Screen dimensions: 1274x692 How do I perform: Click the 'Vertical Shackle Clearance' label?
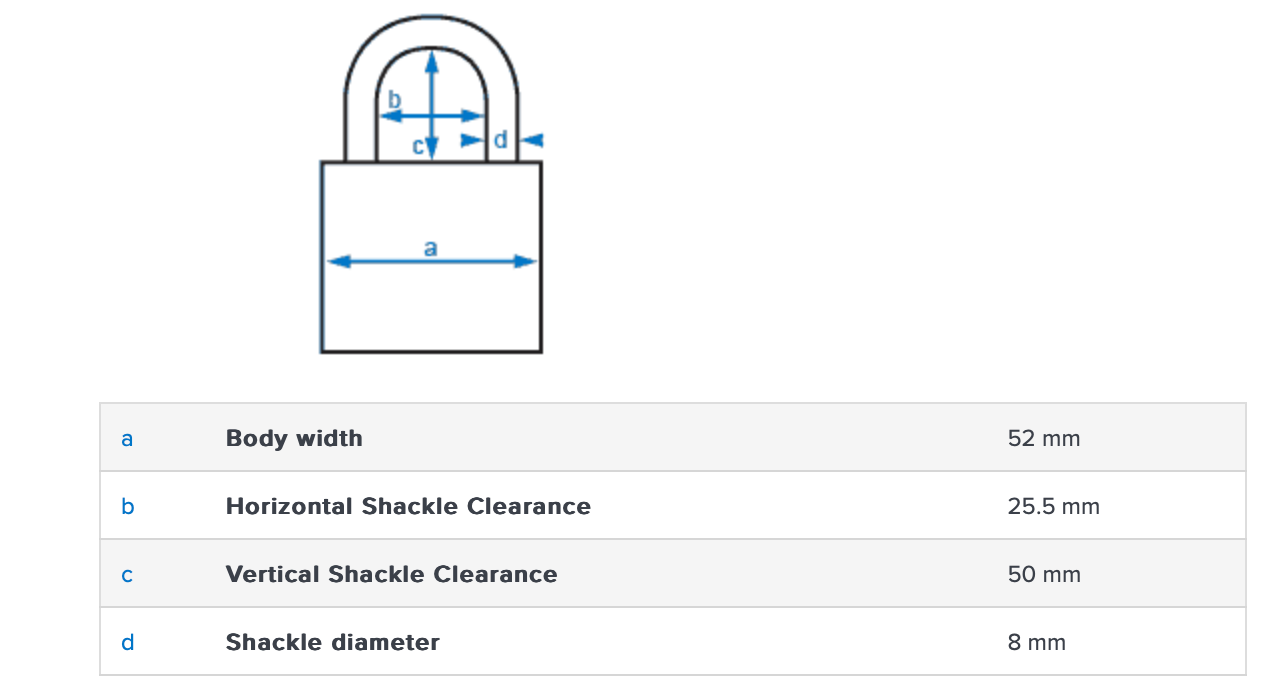[391, 574]
